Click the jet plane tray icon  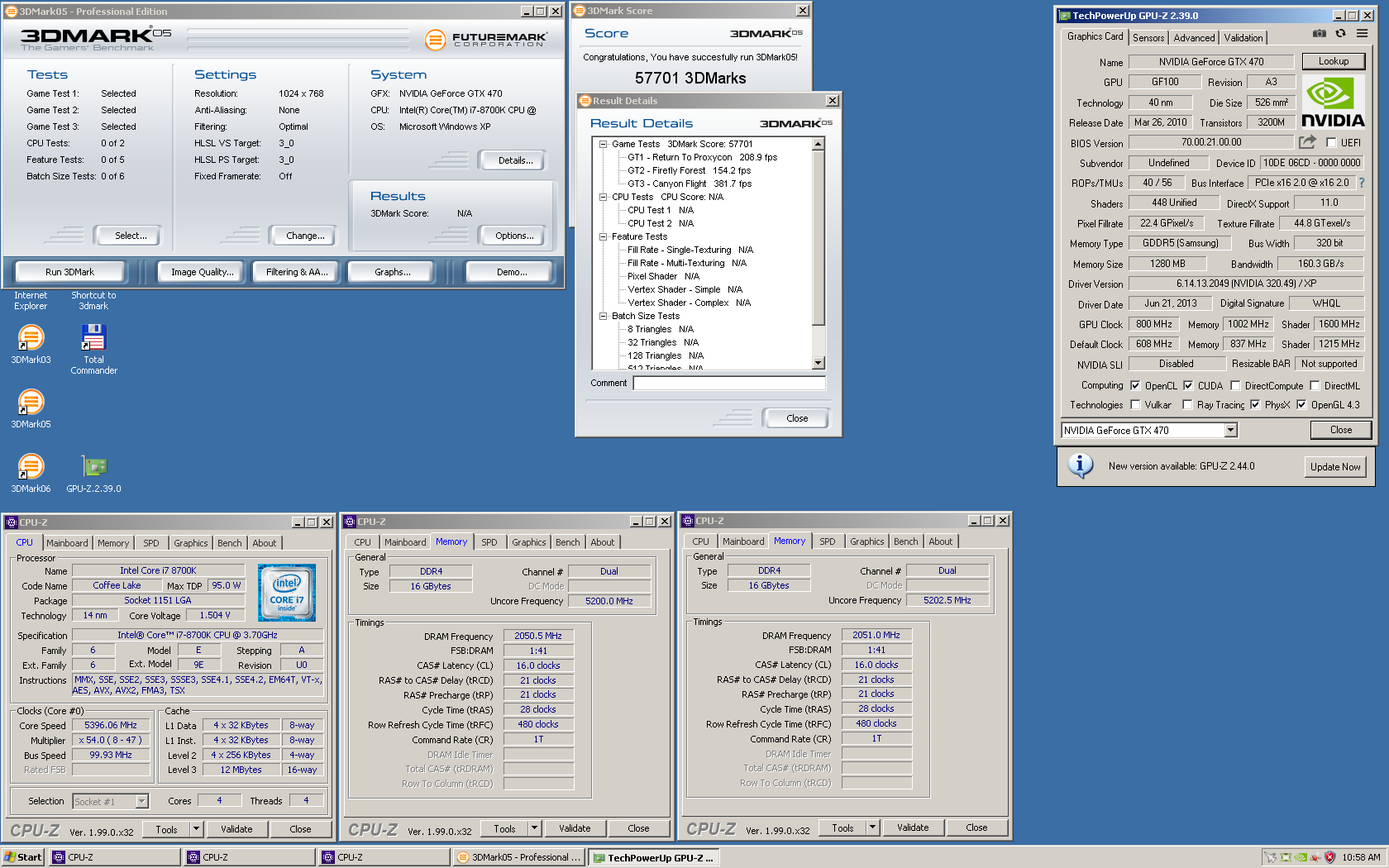1271,857
